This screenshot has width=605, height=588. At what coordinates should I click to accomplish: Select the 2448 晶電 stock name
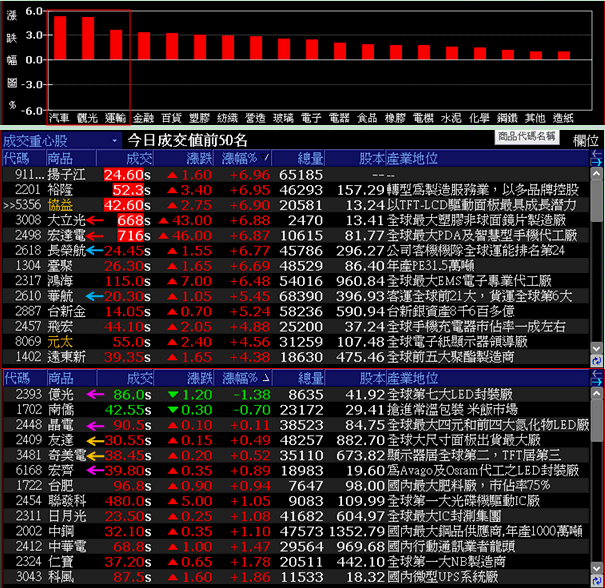coord(61,425)
